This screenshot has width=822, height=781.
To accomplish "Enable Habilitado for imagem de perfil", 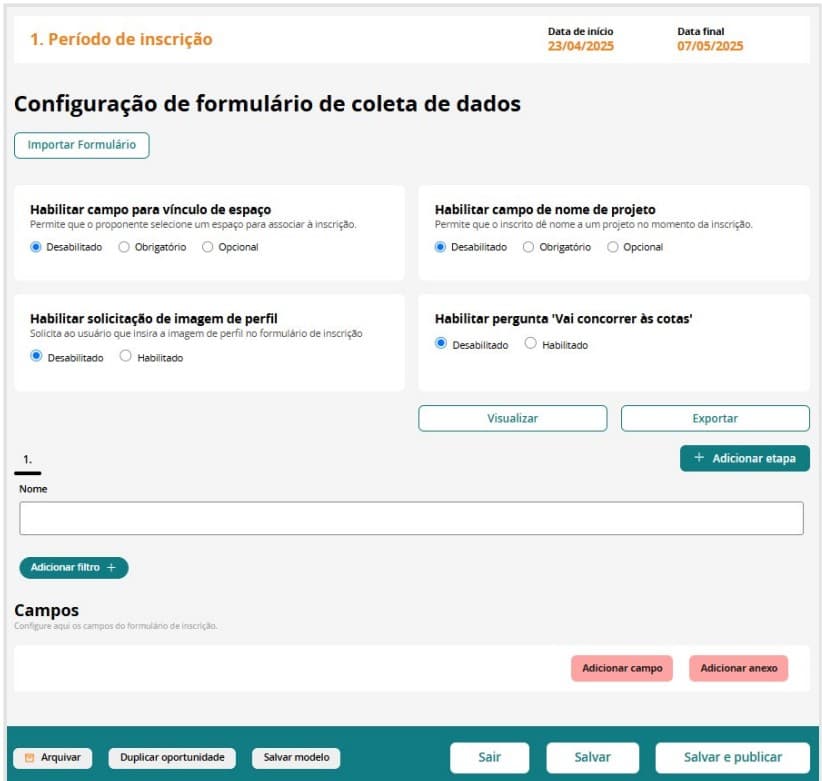I will tap(126, 356).
